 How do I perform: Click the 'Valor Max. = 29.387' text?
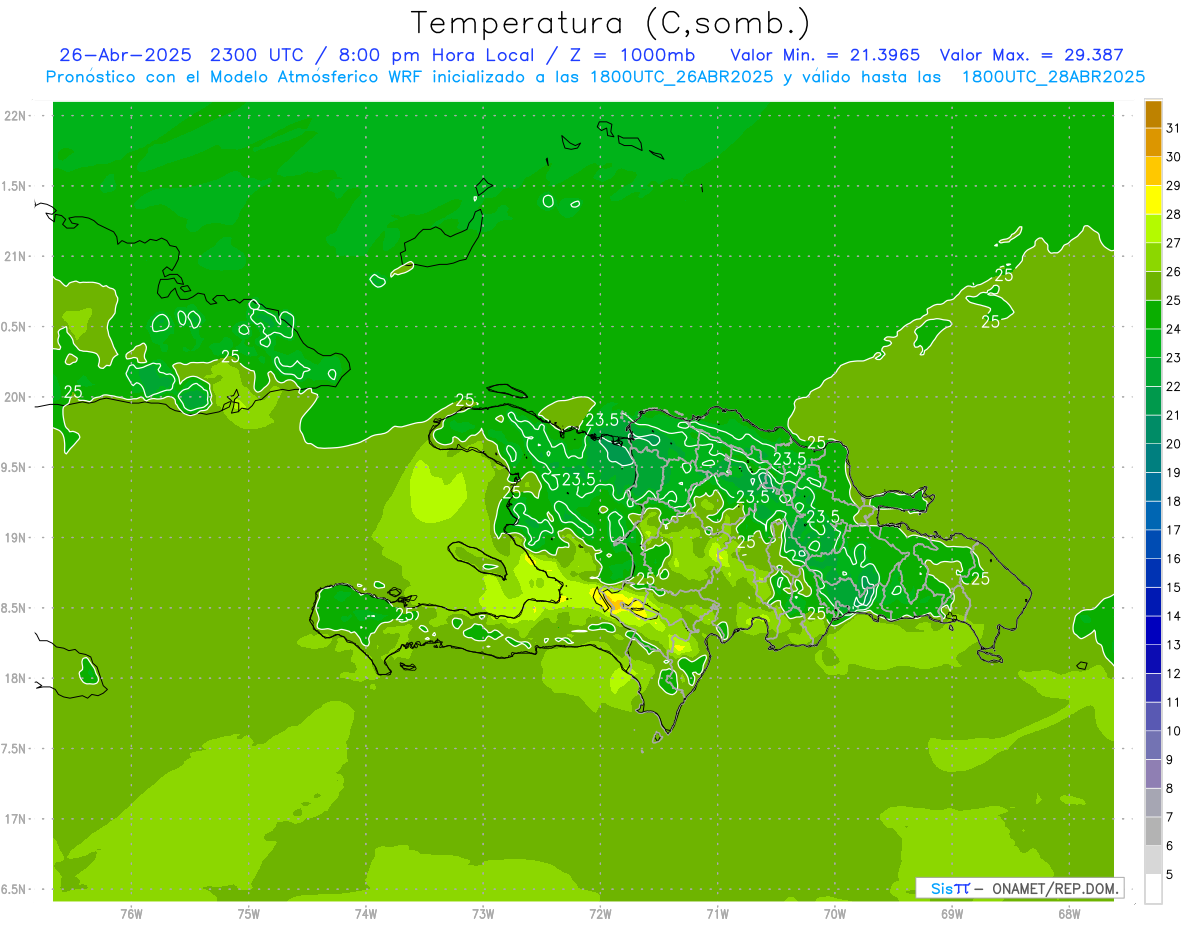coord(1031,55)
